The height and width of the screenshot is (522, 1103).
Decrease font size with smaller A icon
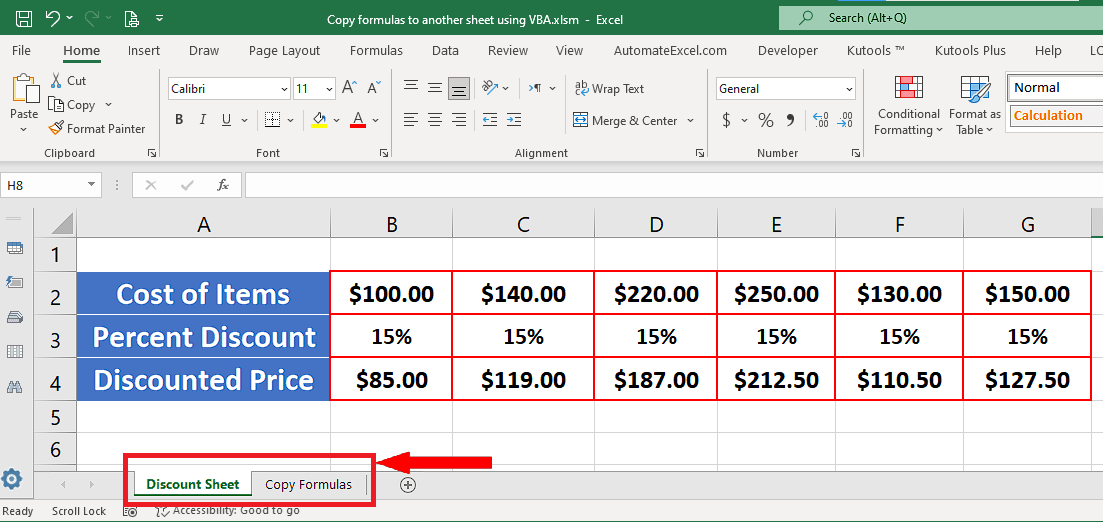(375, 88)
